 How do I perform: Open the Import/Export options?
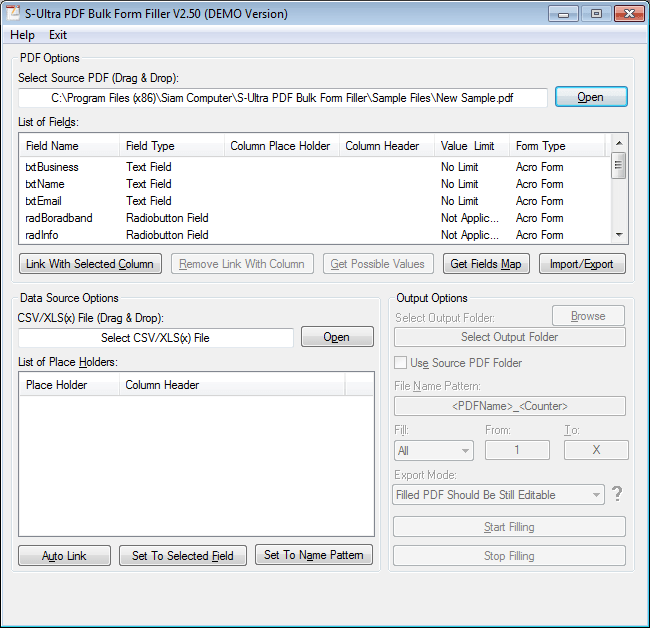(582, 264)
